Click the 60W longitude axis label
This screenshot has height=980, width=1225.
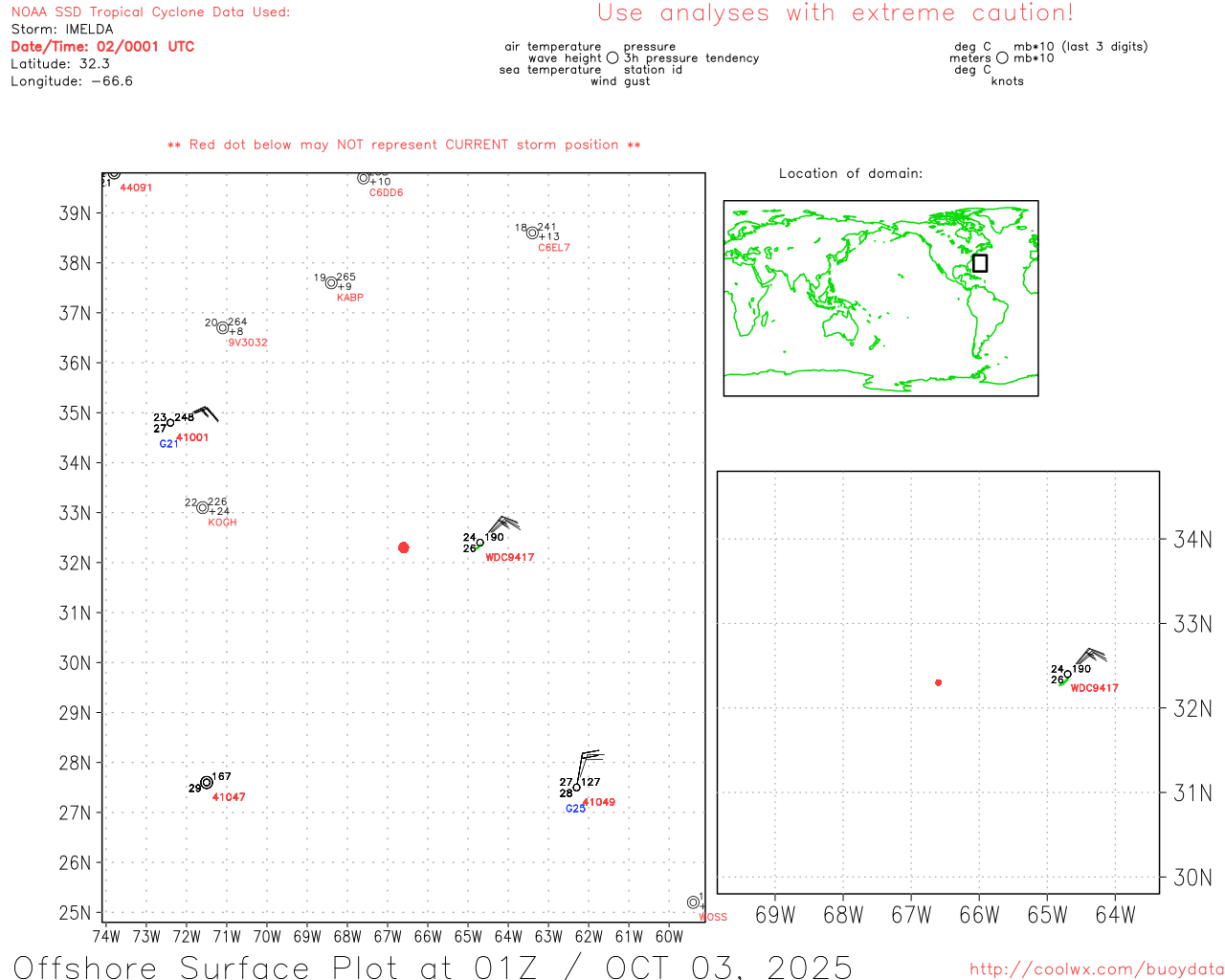point(669,937)
